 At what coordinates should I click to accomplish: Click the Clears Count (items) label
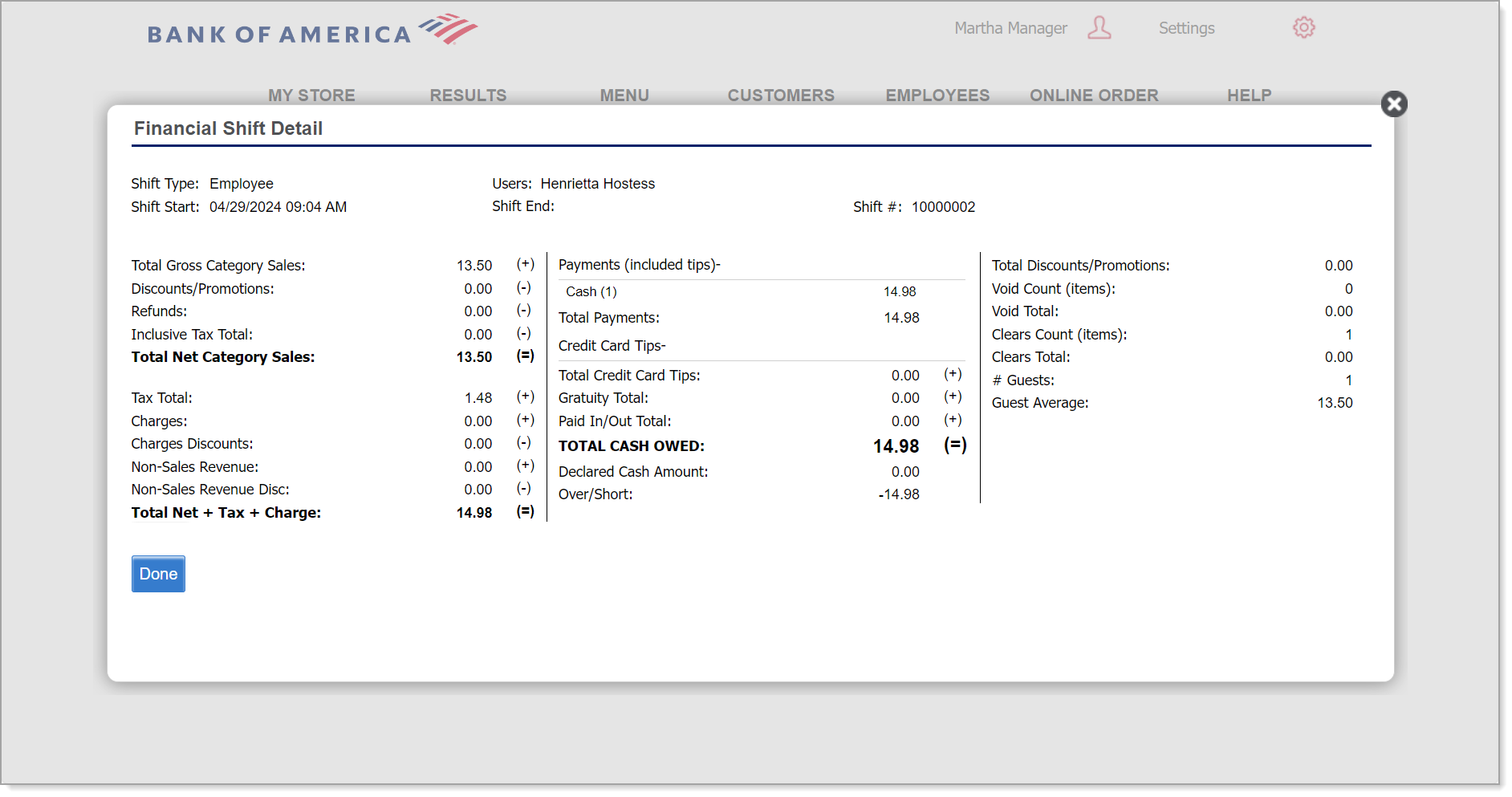(x=1059, y=335)
